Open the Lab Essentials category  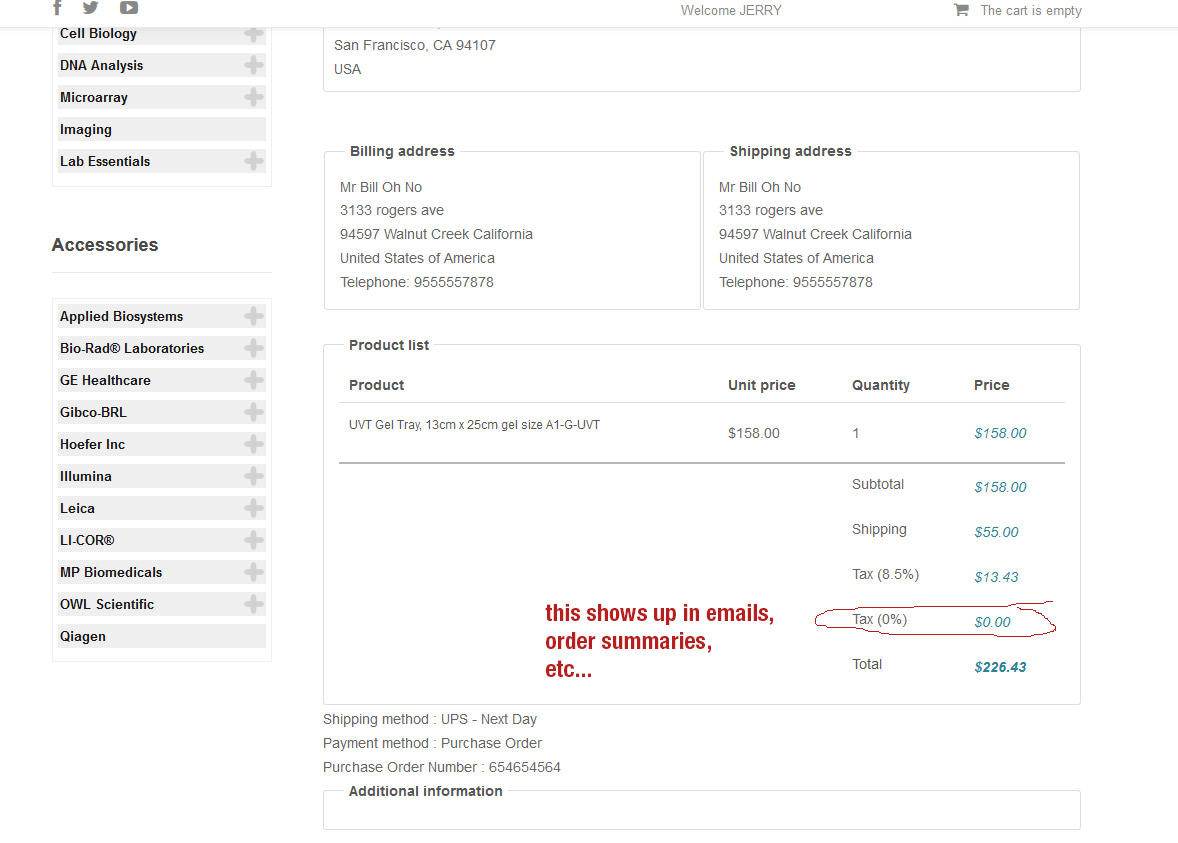tap(105, 162)
